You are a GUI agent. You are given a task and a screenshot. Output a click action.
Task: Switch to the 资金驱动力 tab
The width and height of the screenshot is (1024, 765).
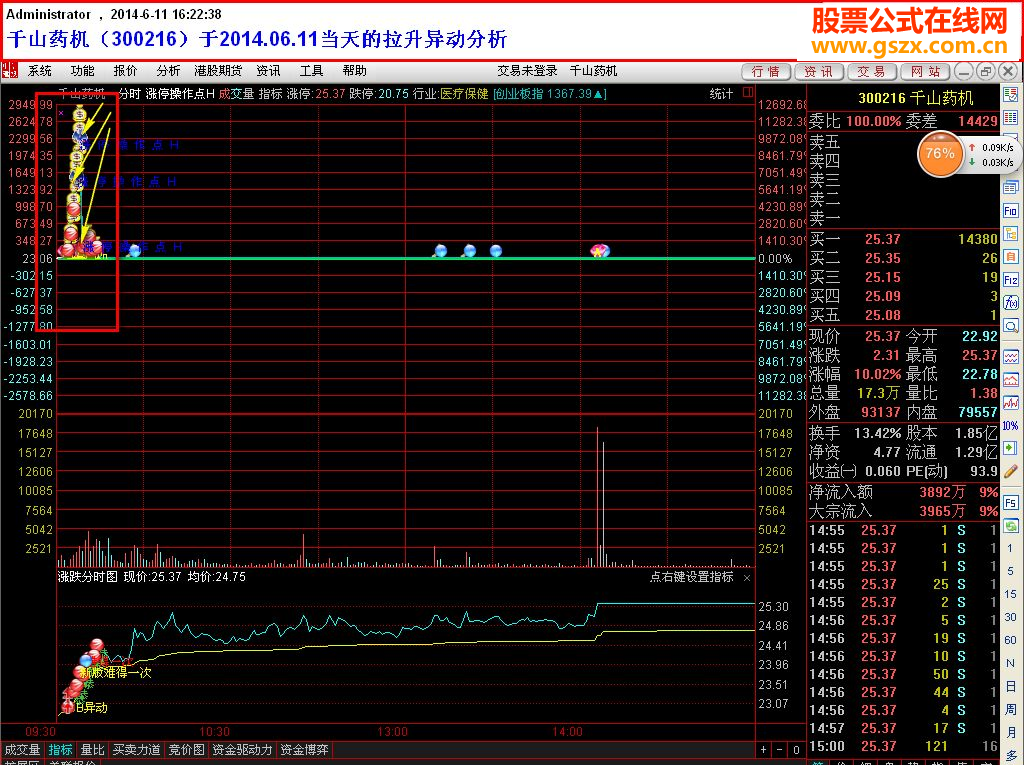click(242, 749)
